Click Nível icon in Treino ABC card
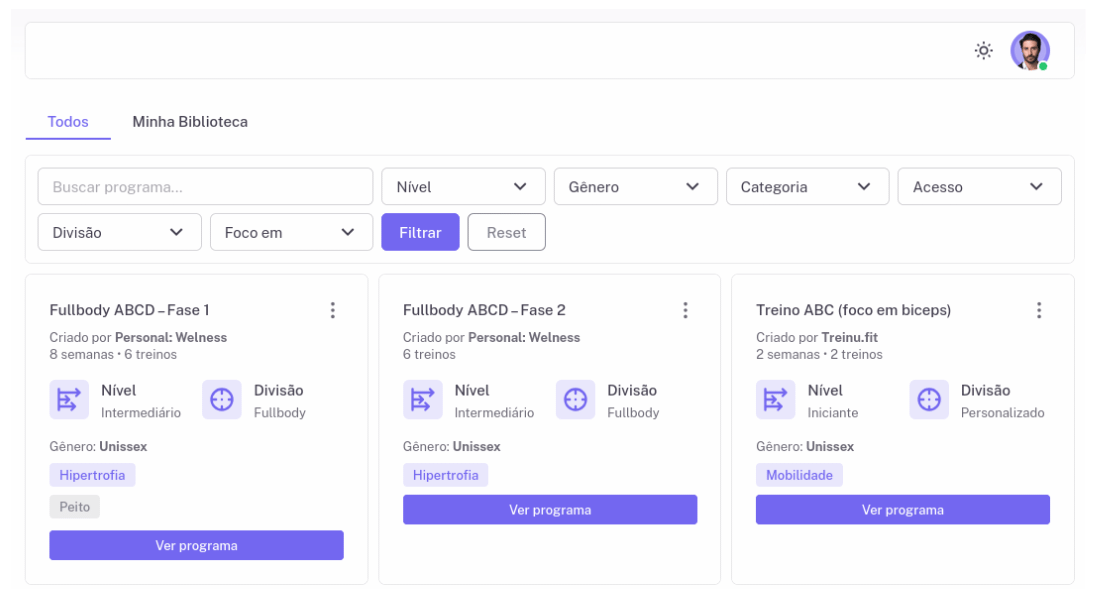 (775, 400)
